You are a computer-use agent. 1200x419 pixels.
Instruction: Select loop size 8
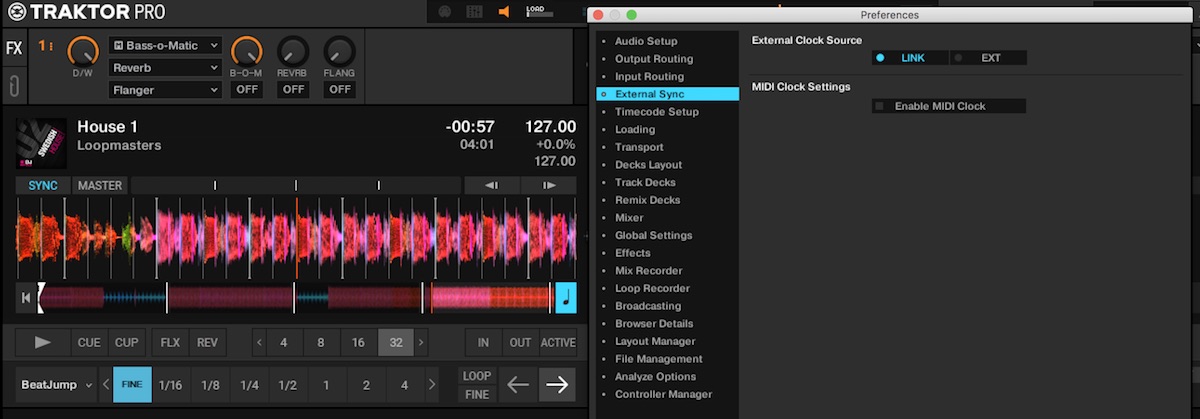(x=321, y=342)
